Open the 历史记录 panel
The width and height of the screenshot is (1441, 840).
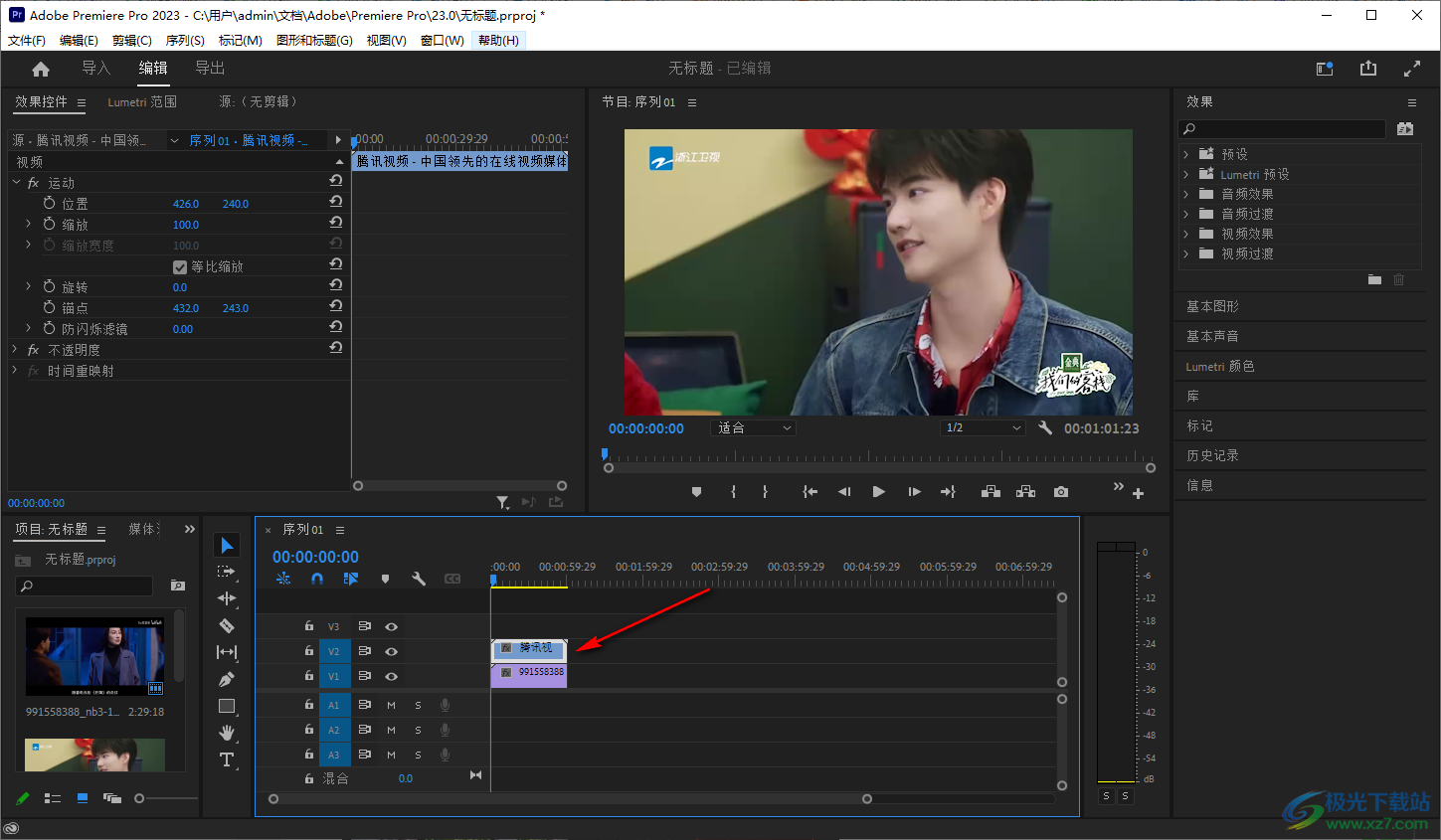click(1212, 455)
